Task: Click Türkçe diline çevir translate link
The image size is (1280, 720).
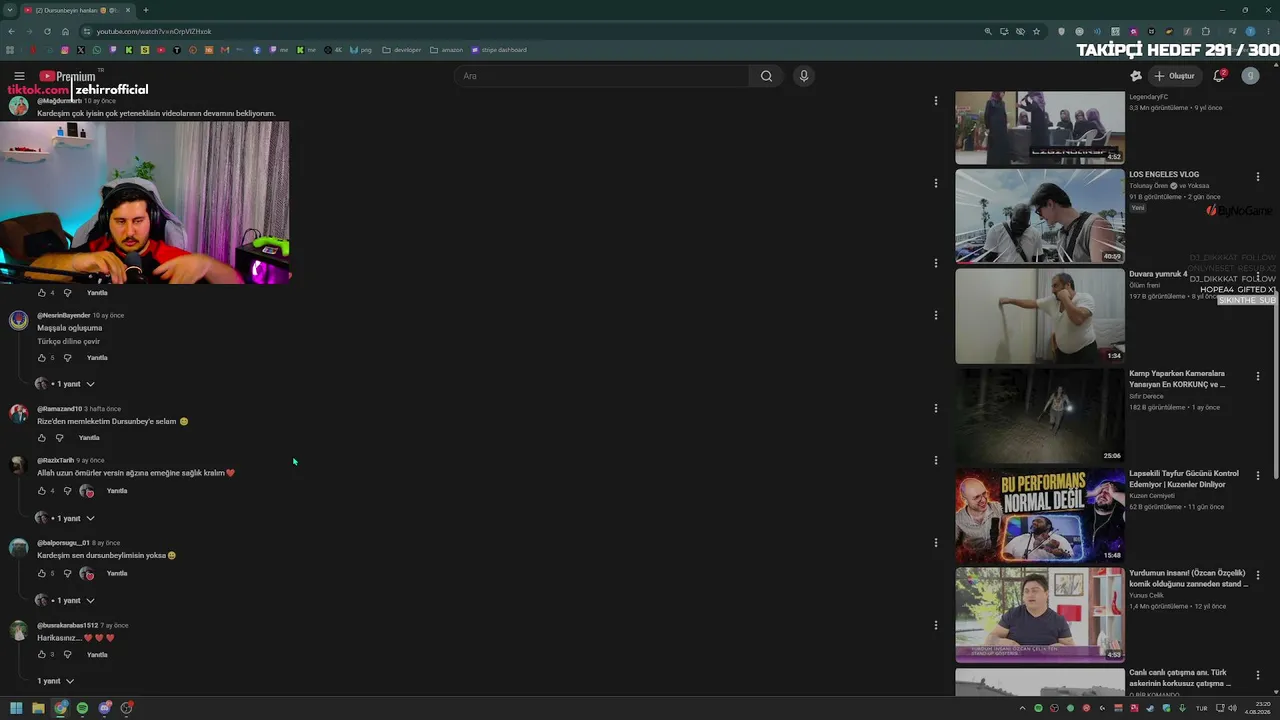Action: [69, 342]
